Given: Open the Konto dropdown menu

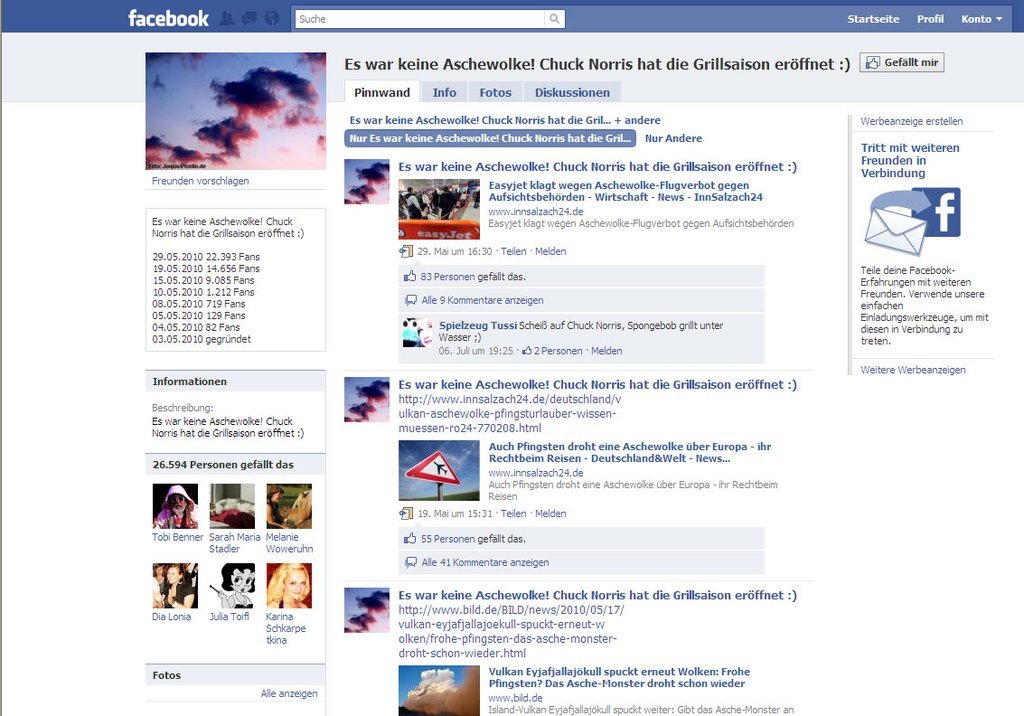Looking at the screenshot, I should (x=981, y=19).
